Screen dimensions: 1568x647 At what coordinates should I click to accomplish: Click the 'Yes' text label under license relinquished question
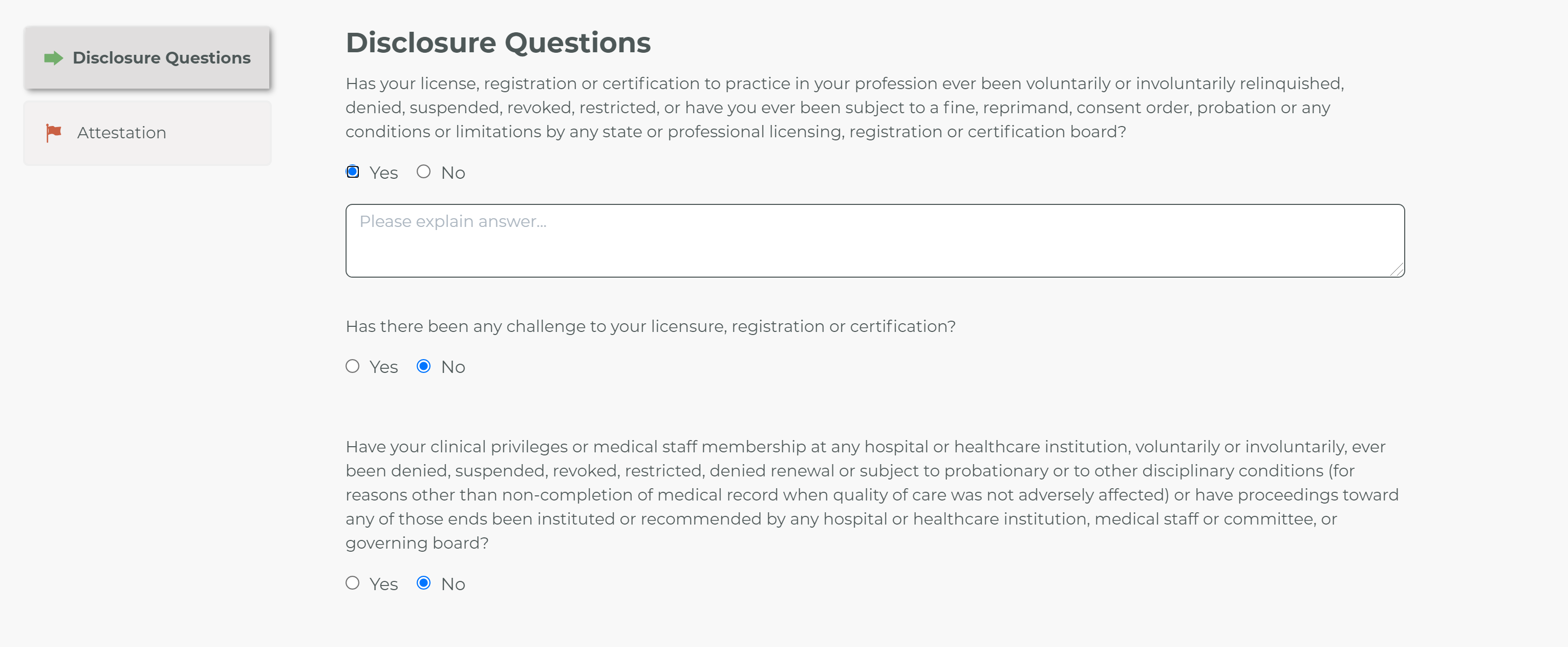[x=383, y=173]
